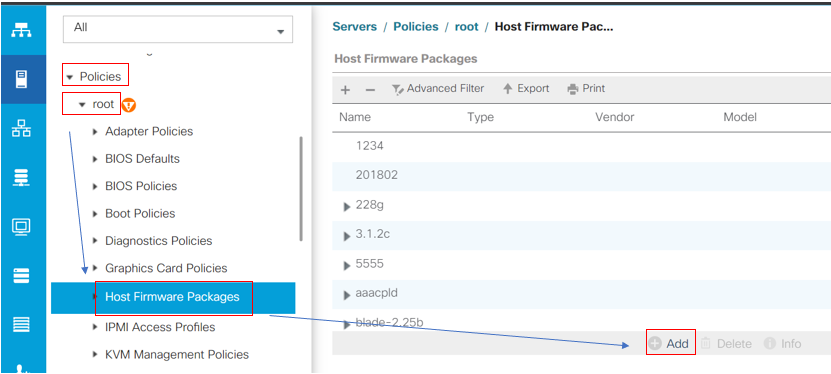Expand Graphics Card Policies node
Screen dimensions: 831x374
[x=95, y=268]
